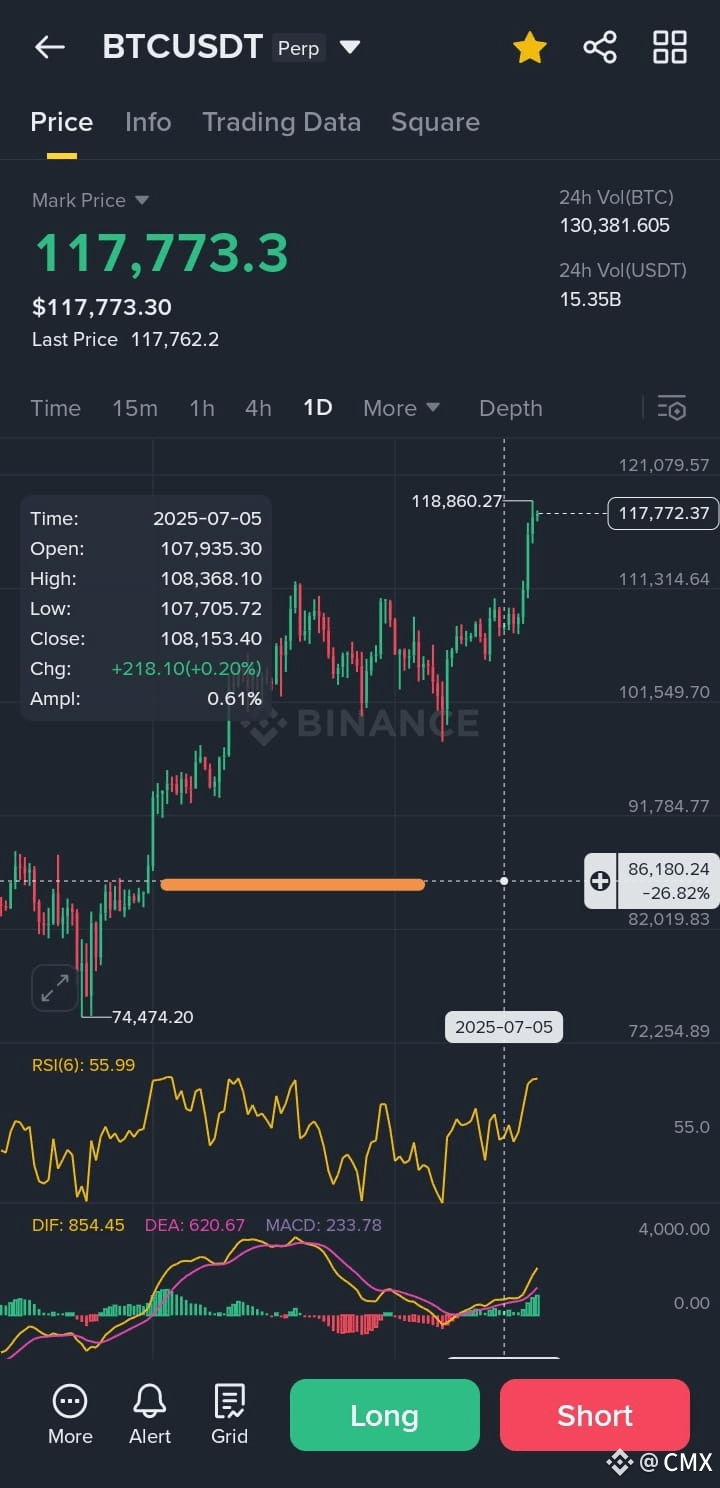
Task: Tap the 74,474.20 low price label
Action: 153,1017
